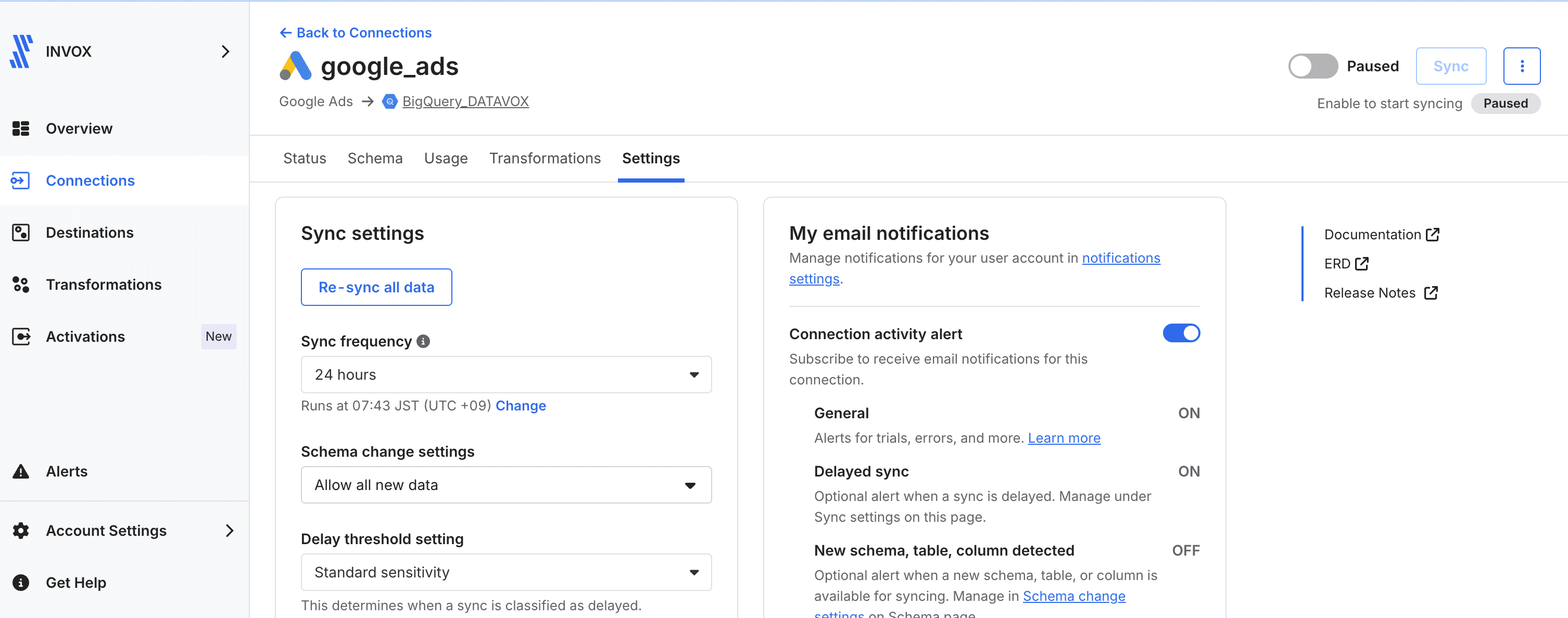The image size is (1568, 618).
Task: Click the Alerts warning triangle icon
Action: 21,471
